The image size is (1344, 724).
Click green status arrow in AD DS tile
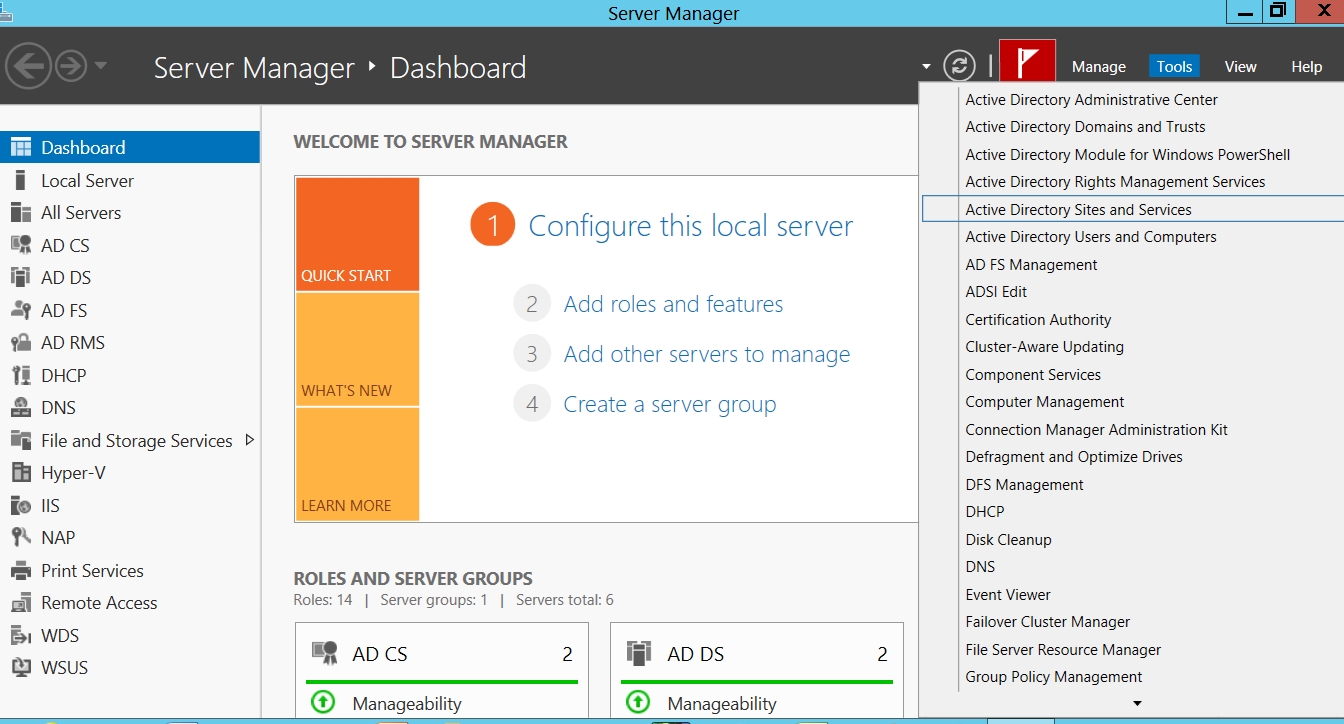638,702
